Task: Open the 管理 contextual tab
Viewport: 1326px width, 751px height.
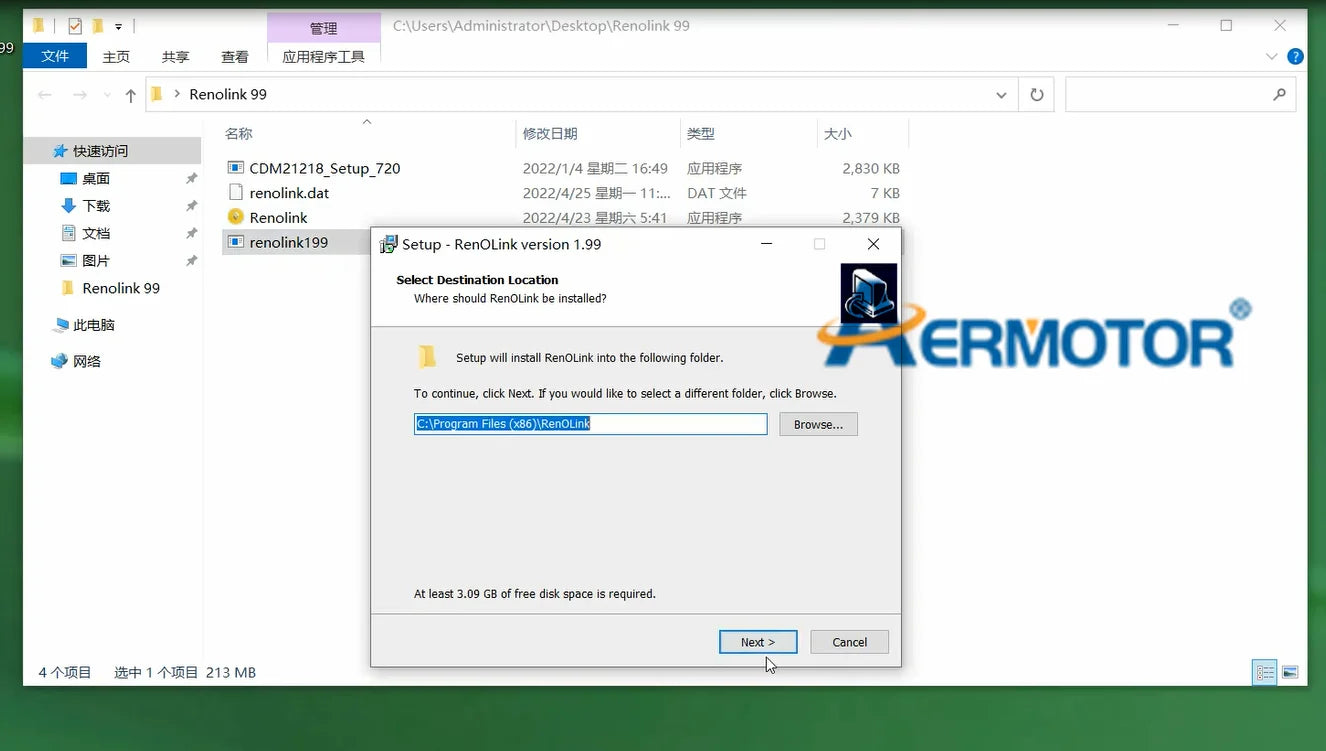Action: (324, 28)
